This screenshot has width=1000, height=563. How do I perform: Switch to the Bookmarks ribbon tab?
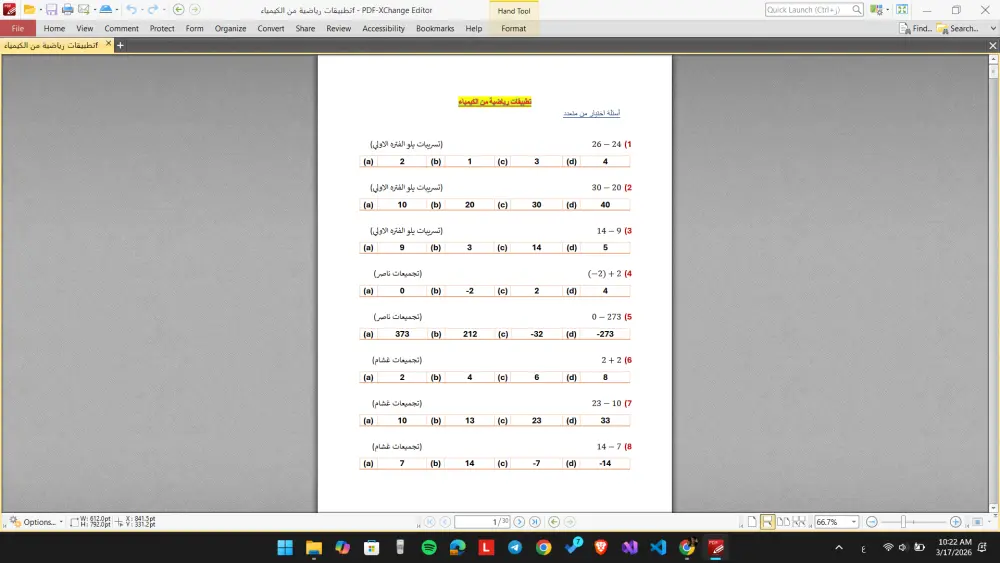pos(435,29)
